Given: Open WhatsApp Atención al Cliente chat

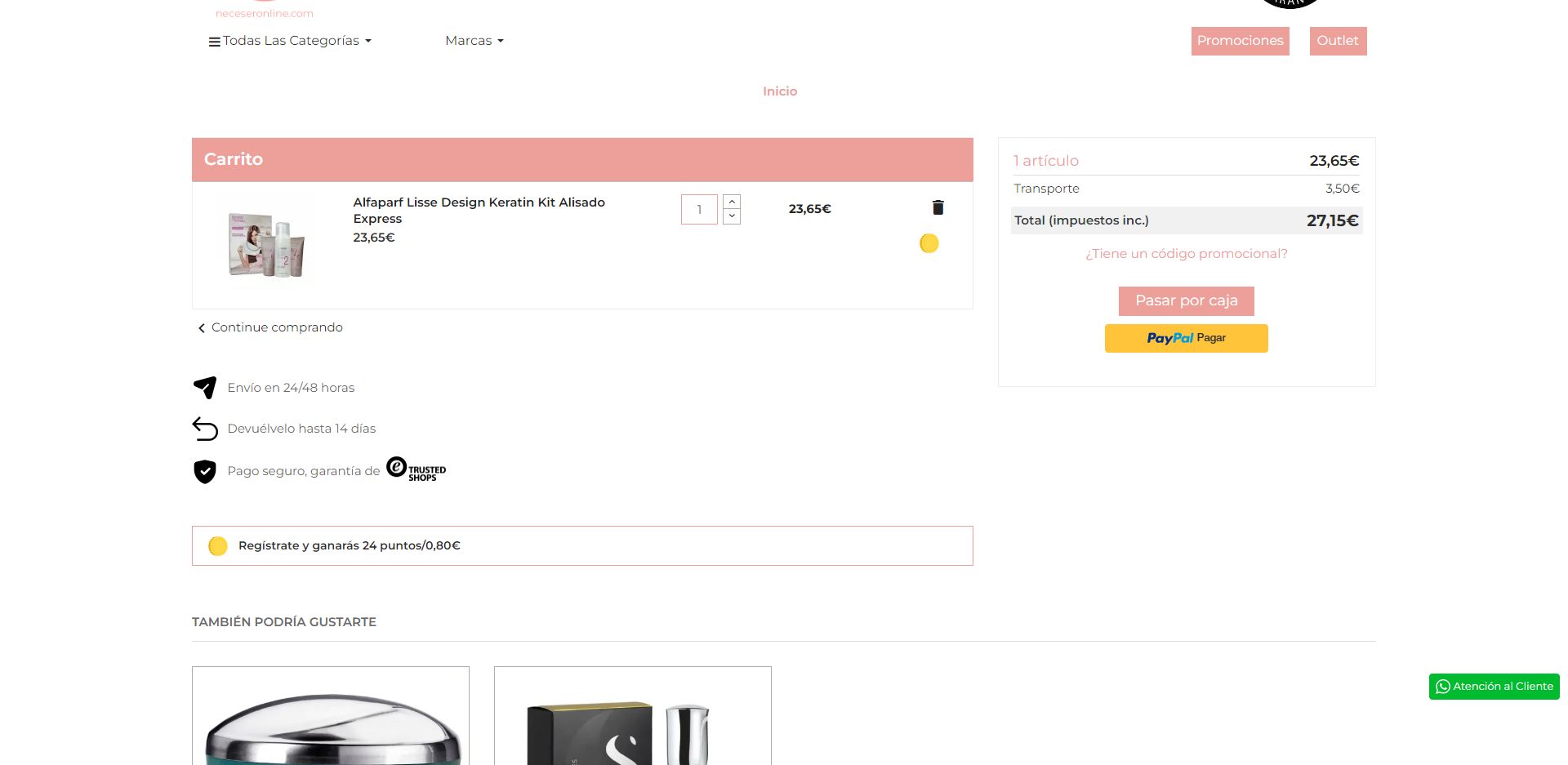Looking at the screenshot, I should pyautogui.click(x=1494, y=687).
